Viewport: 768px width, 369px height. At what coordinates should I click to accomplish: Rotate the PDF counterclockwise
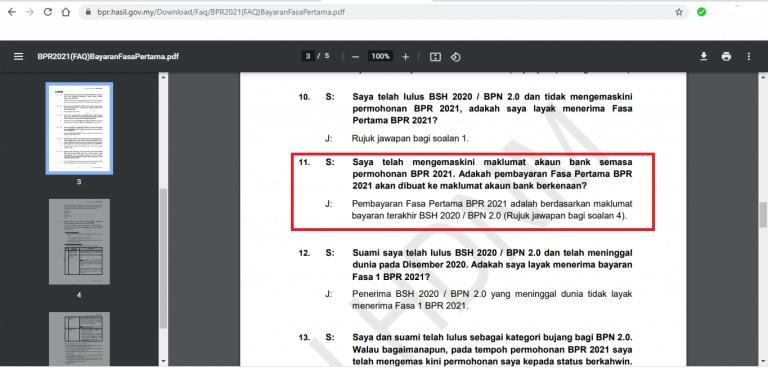pos(456,57)
